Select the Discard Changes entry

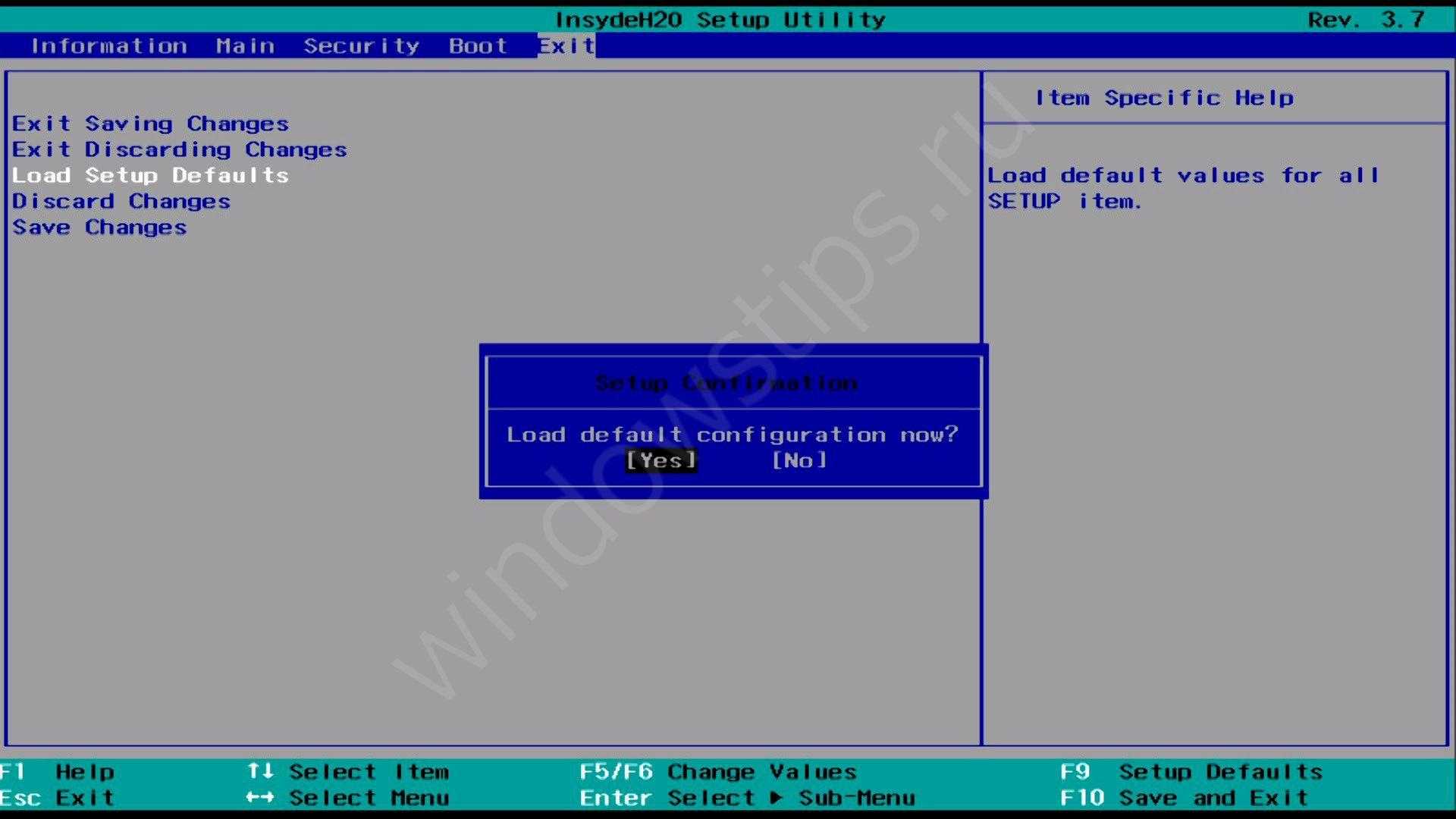(121, 202)
